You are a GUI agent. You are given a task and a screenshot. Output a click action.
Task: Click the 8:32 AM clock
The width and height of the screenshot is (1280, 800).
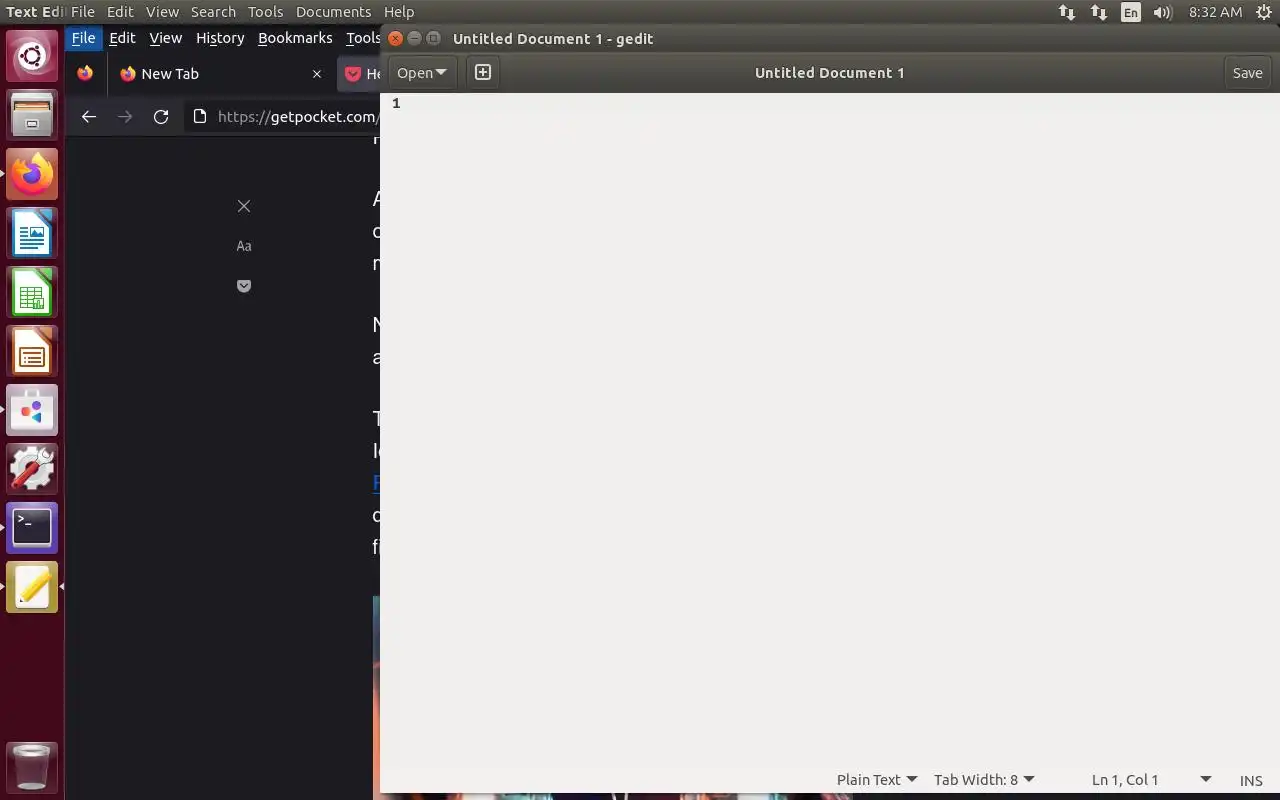(1215, 12)
